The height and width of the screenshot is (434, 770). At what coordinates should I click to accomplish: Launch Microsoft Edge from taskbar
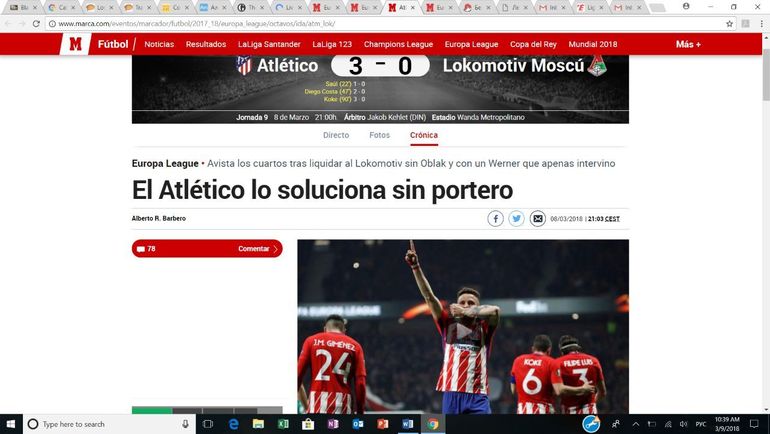pos(234,424)
